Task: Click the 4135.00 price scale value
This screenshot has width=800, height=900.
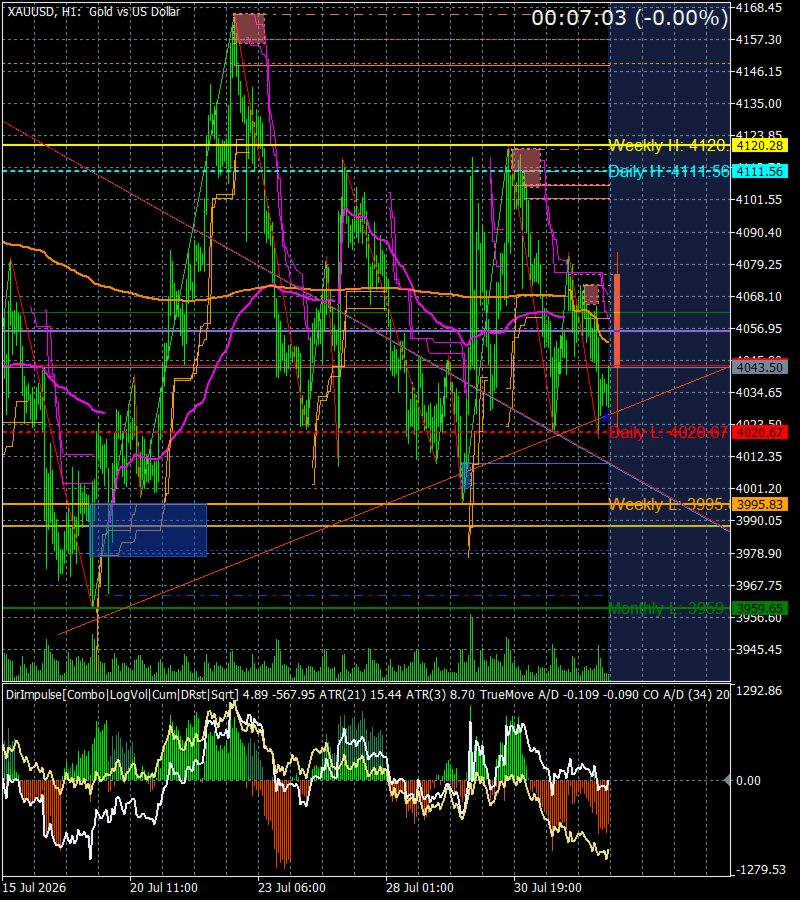Action: click(759, 104)
